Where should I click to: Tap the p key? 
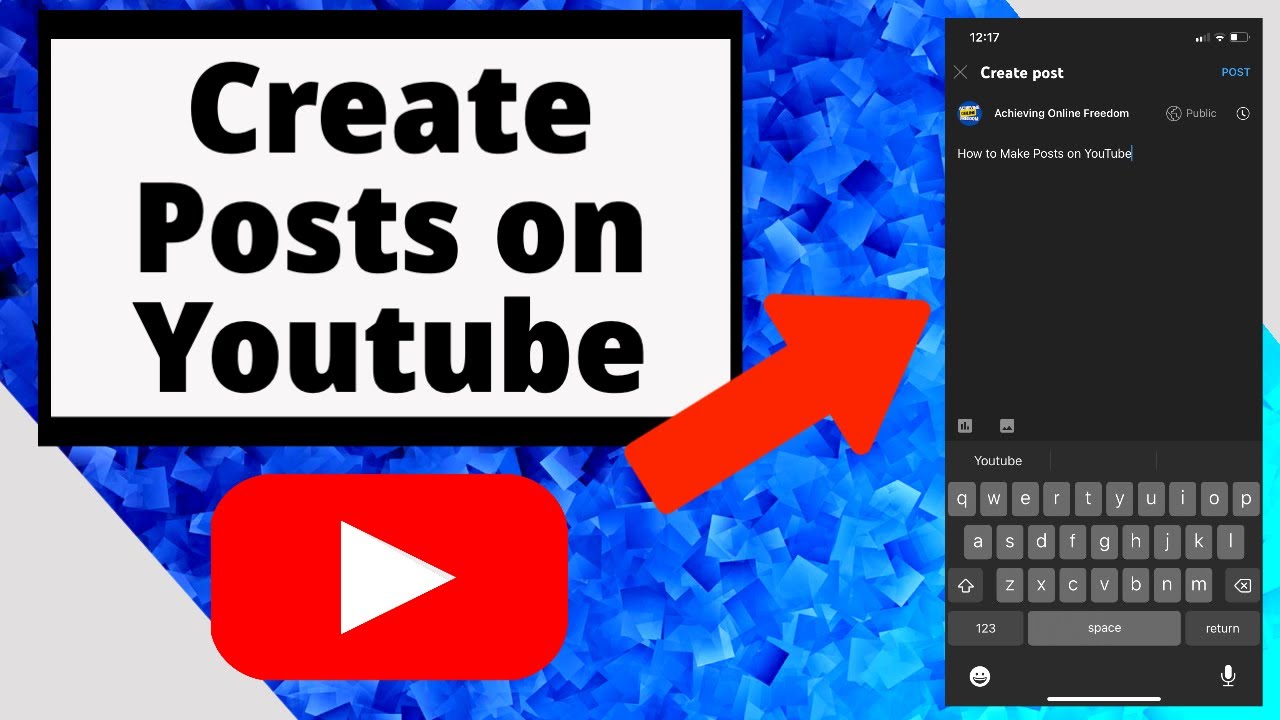coord(1246,498)
